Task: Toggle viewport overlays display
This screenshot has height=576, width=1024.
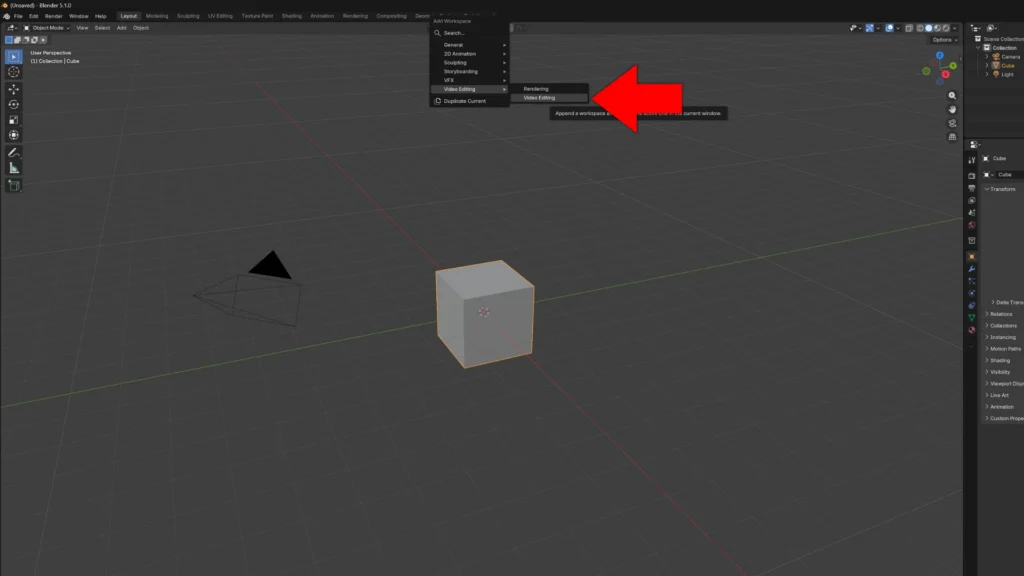Action: (889, 28)
